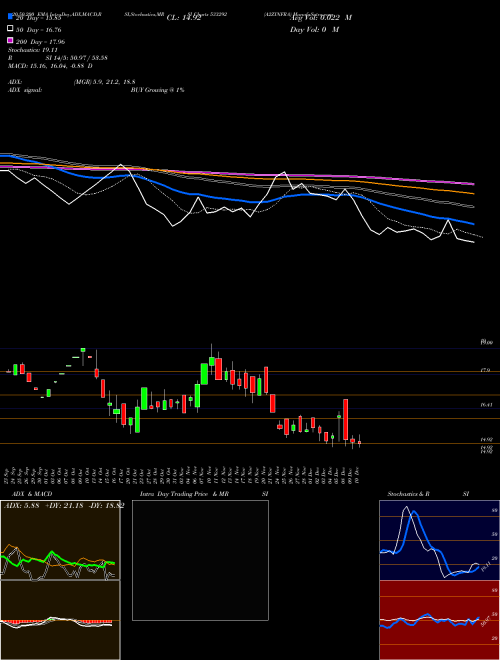Click the 'Avg Vol: 0.022 M' readout
Viewport: 500px width, 660px height.
click(321, 18)
